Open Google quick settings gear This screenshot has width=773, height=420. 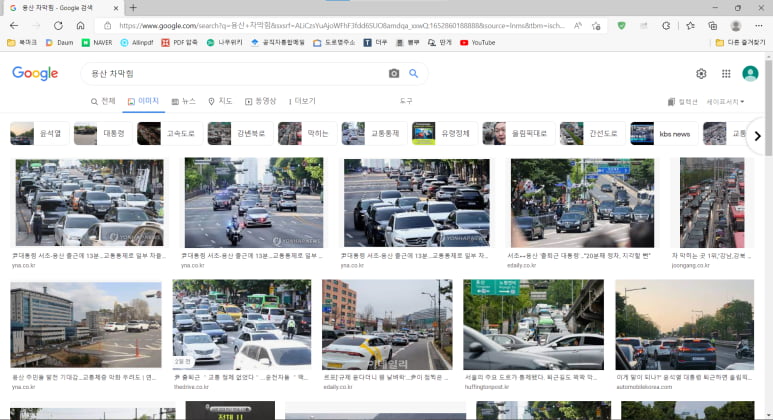[x=701, y=73]
